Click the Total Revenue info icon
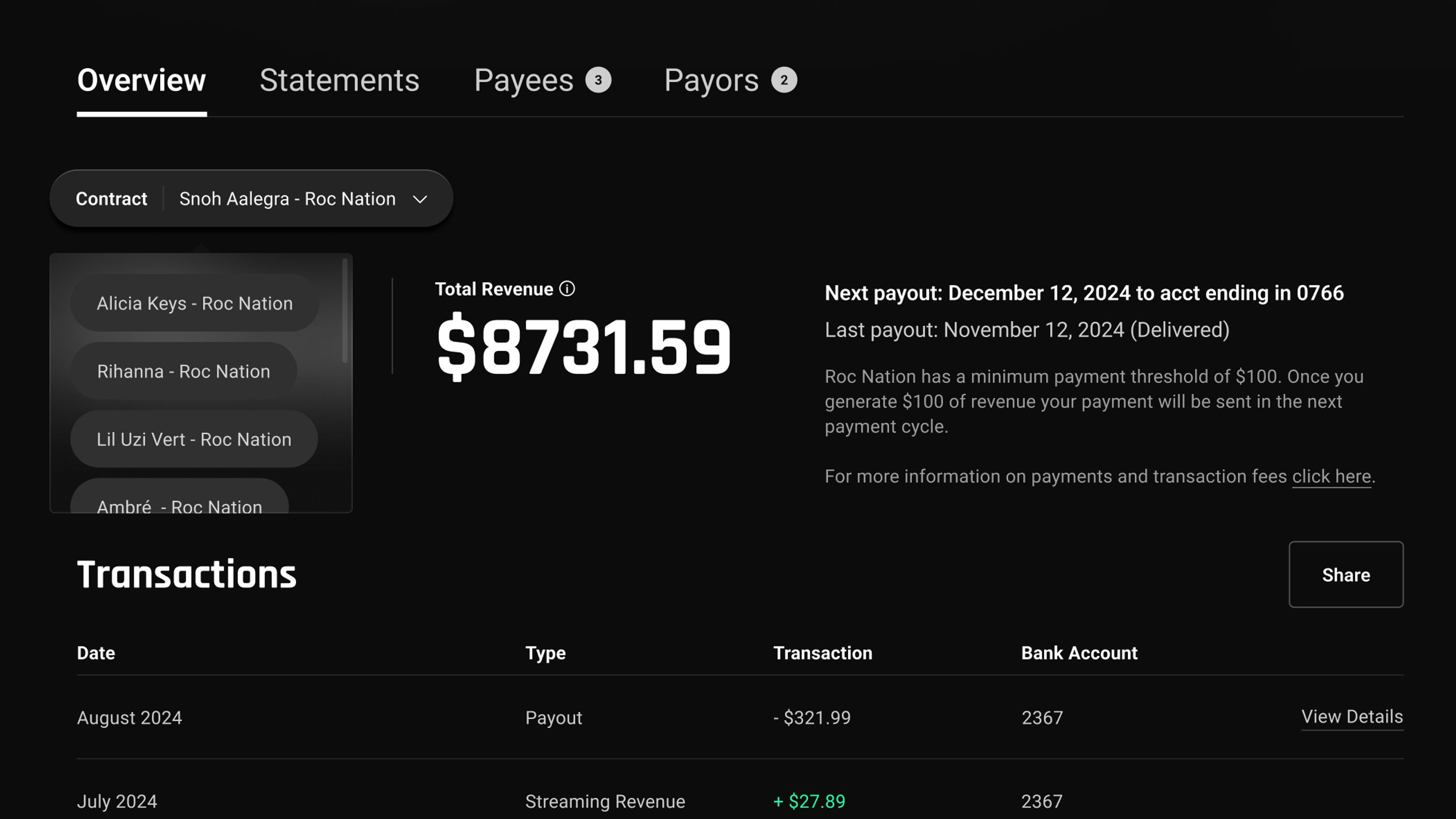The image size is (1456, 819). (567, 289)
